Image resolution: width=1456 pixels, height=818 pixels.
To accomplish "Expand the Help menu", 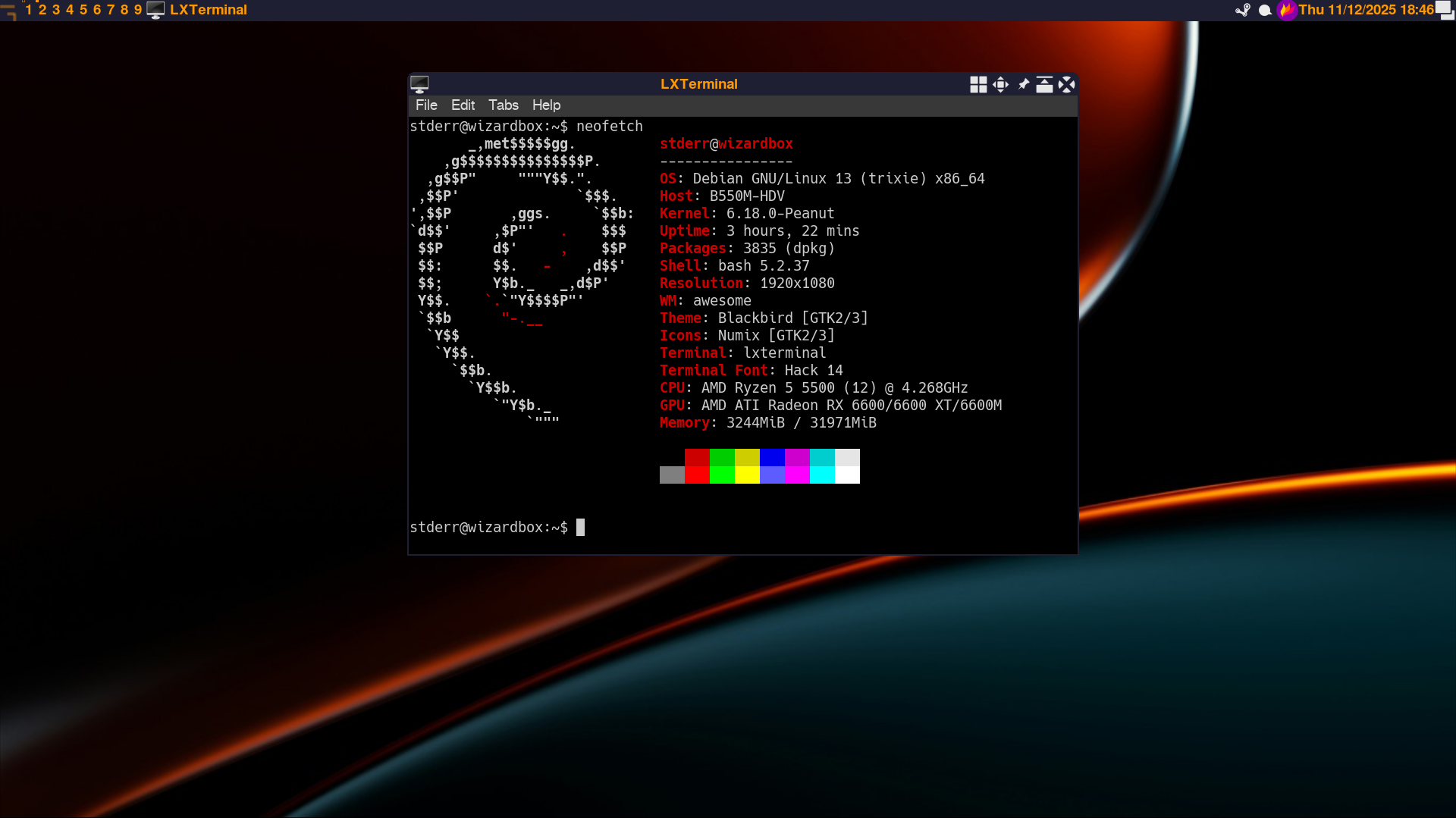I will (x=546, y=105).
